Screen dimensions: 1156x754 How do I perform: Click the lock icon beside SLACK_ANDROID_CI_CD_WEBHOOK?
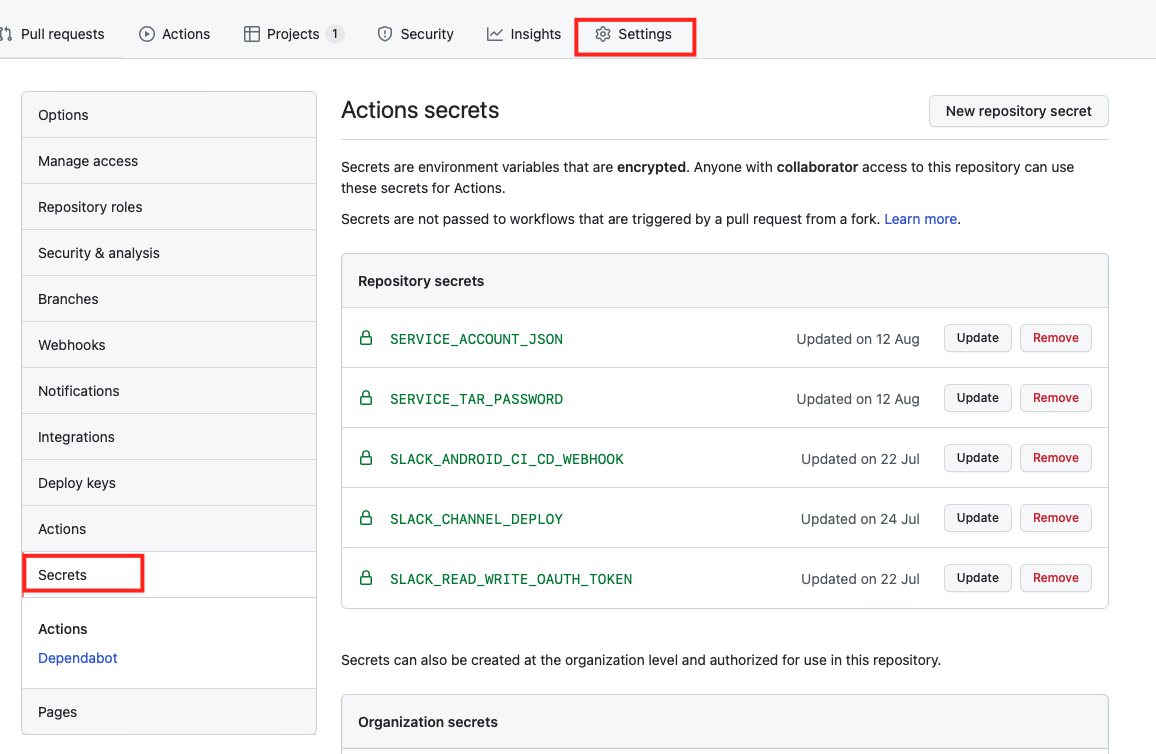coord(366,458)
